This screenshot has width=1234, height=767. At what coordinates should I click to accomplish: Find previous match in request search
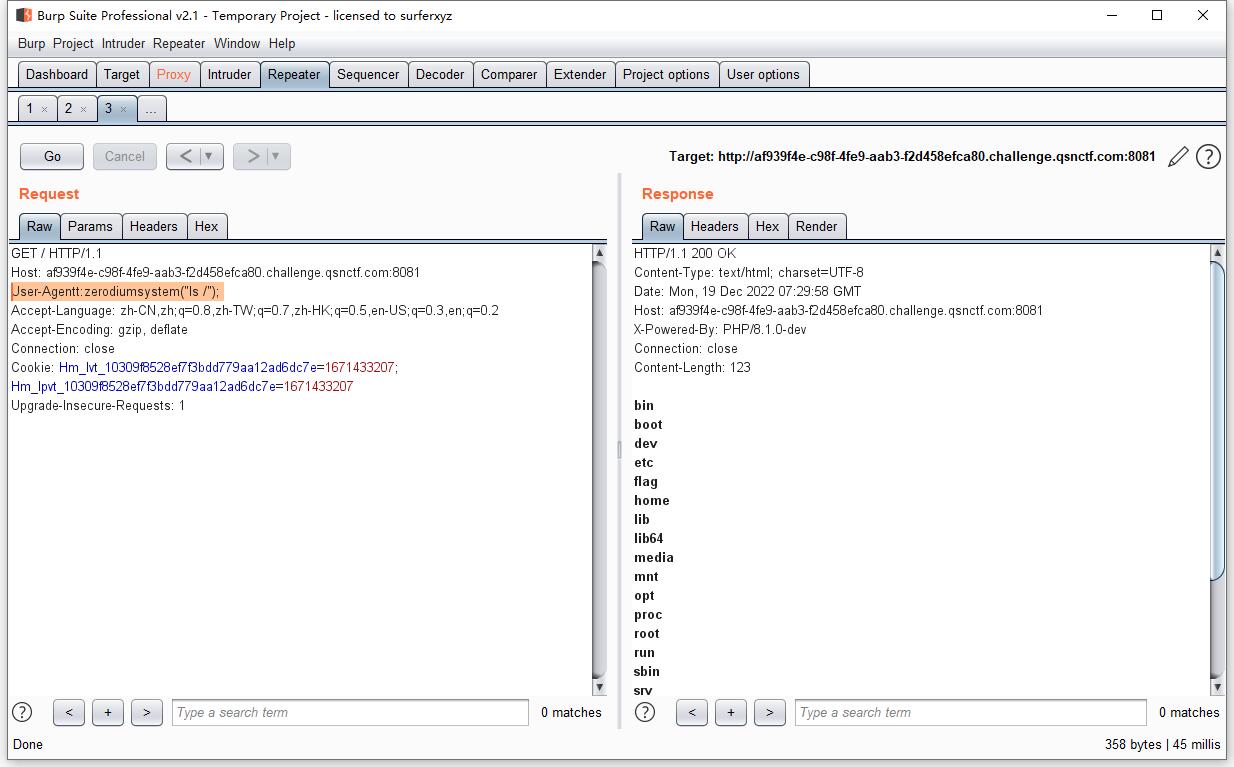click(69, 712)
